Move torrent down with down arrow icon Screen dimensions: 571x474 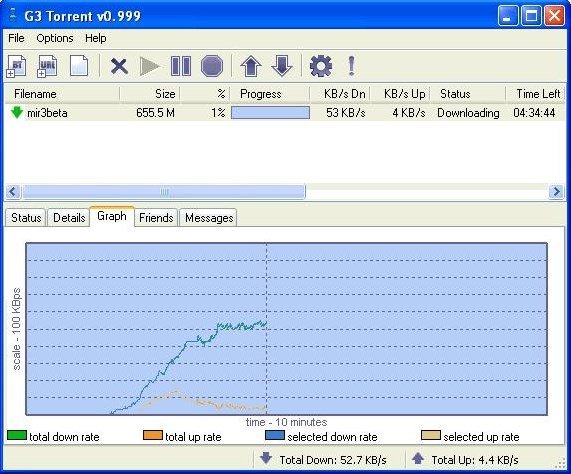pos(282,66)
